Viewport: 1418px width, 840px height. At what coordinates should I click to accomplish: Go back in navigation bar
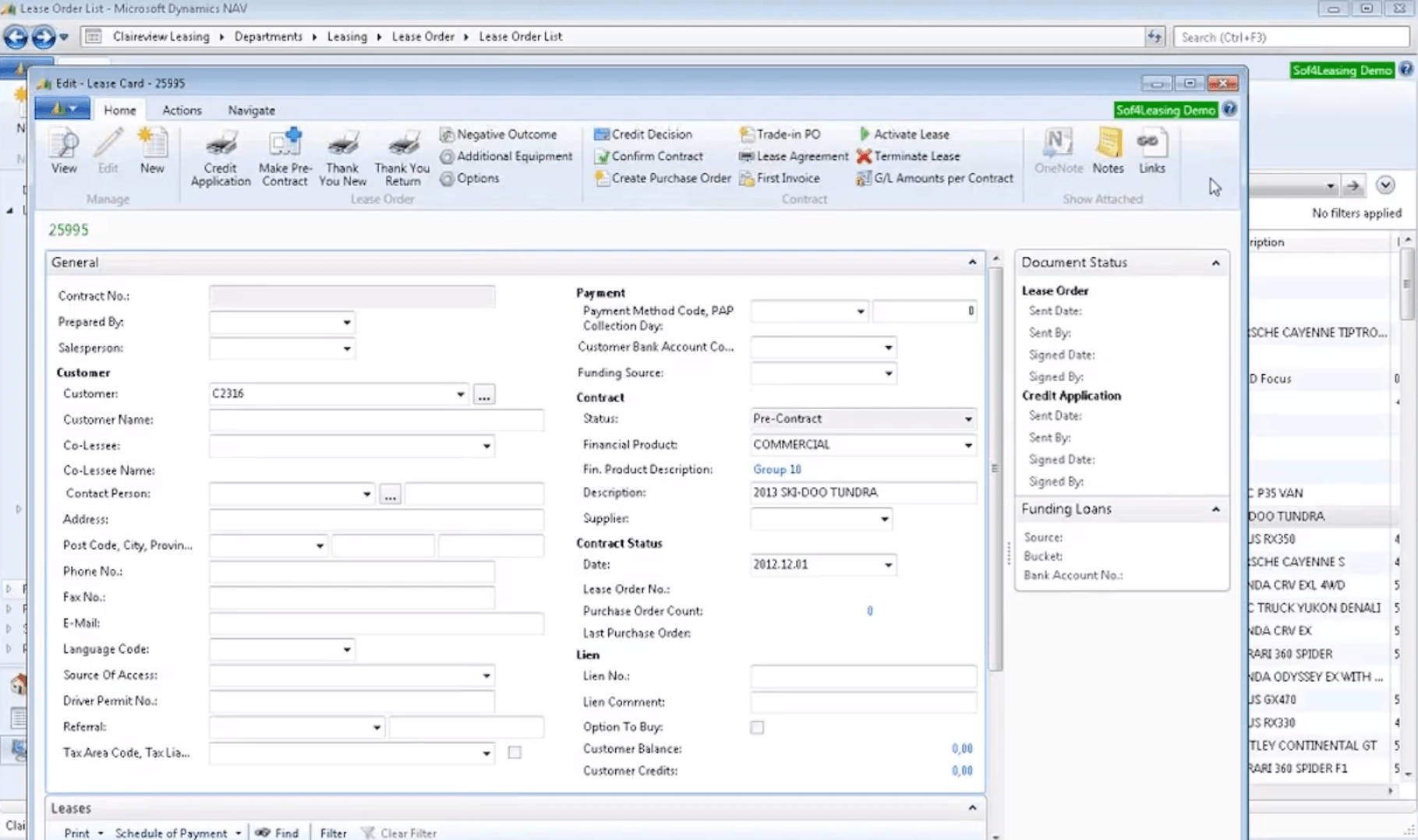(16, 37)
